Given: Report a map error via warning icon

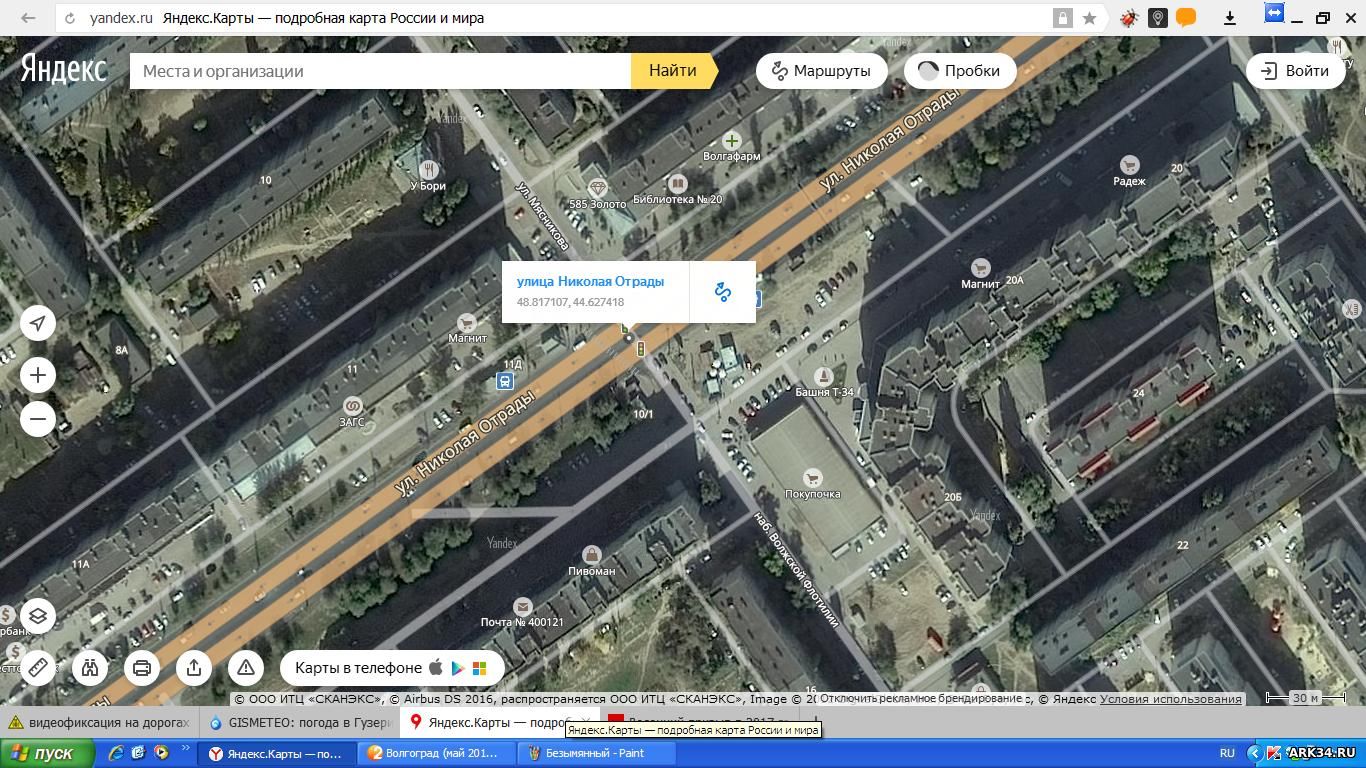Looking at the screenshot, I should [246, 667].
